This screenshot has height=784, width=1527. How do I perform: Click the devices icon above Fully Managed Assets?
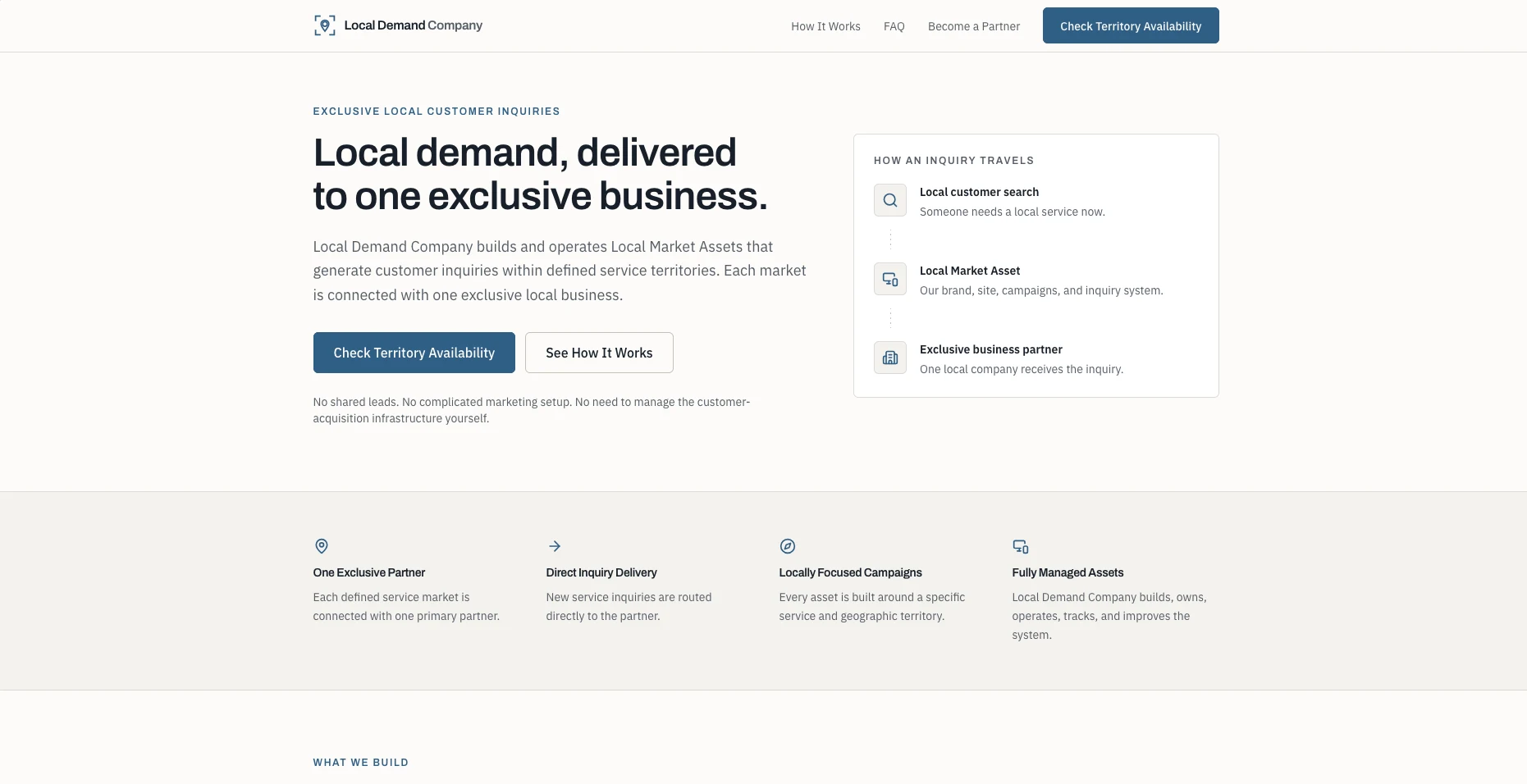pos(1021,546)
